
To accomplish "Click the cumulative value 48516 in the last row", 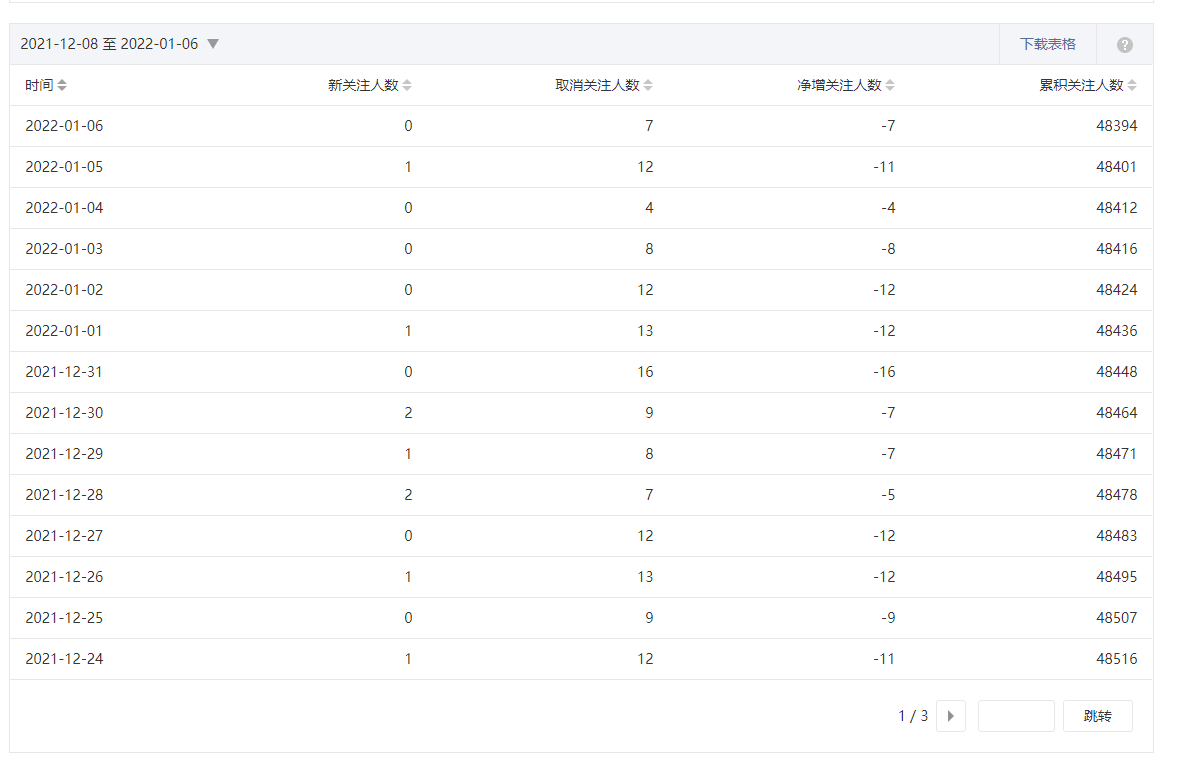I will [x=1116, y=659].
